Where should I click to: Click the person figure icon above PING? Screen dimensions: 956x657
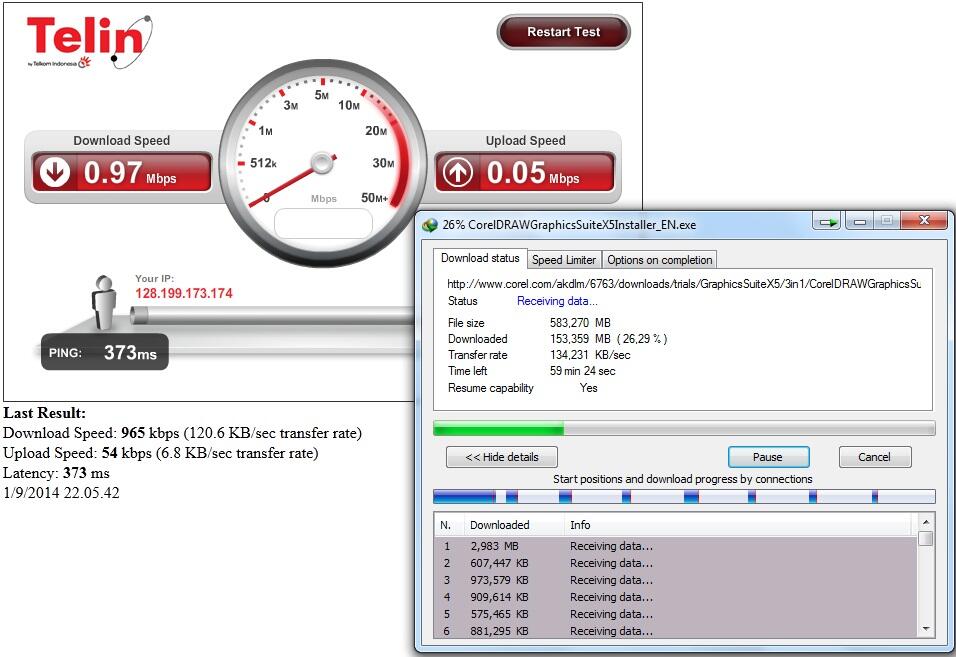pyautogui.click(x=104, y=302)
